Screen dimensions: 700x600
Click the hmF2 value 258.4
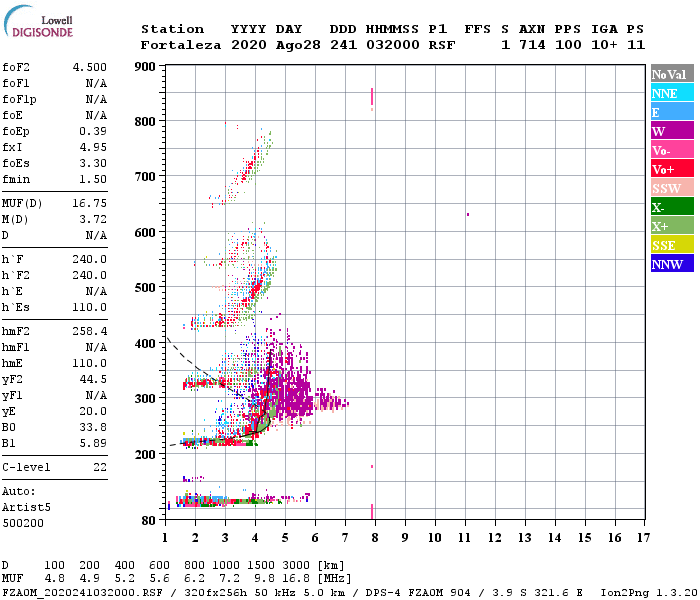pyautogui.click(x=90, y=331)
